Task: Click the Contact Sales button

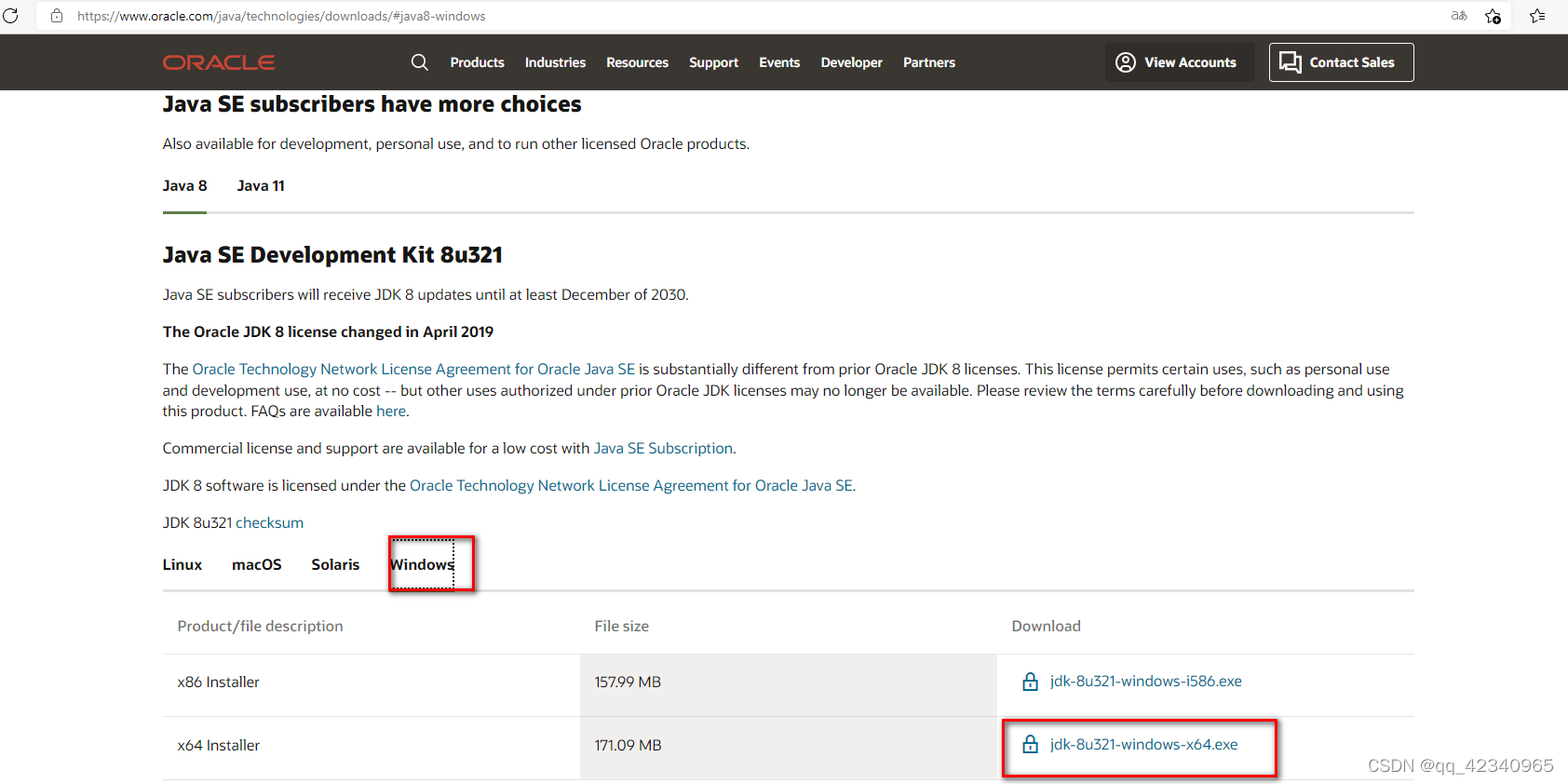Action: coord(1341,62)
